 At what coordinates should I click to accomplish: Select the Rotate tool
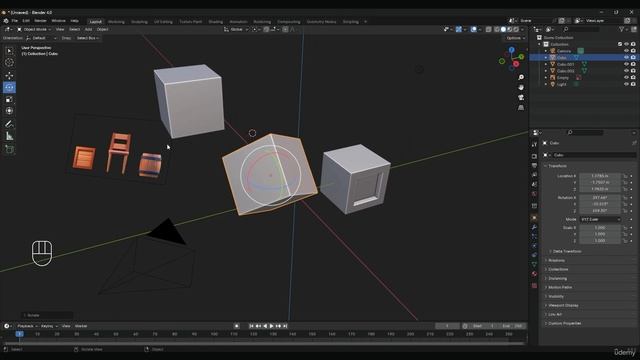(x=9, y=87)
